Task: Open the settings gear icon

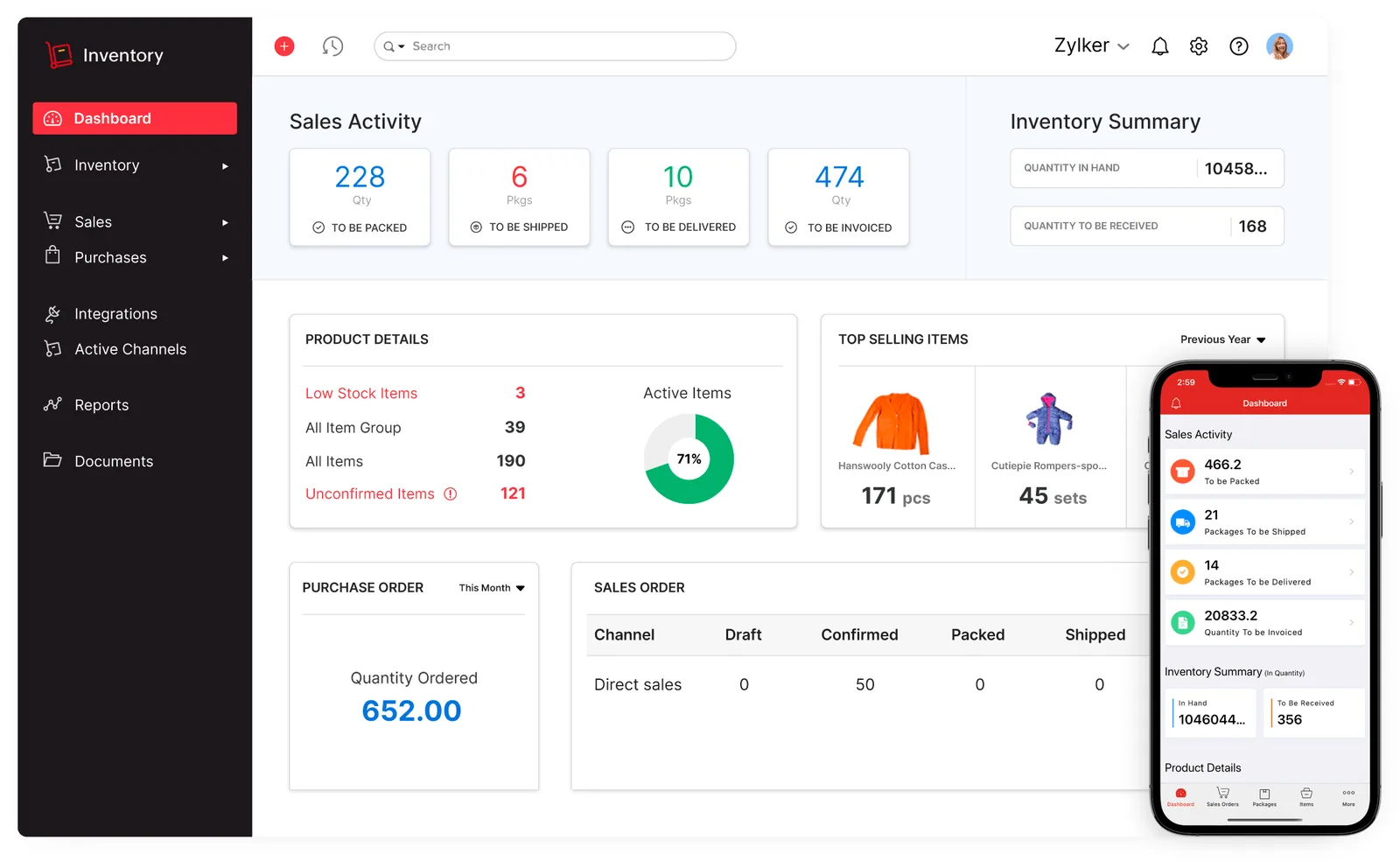Action: (1199, 46)
